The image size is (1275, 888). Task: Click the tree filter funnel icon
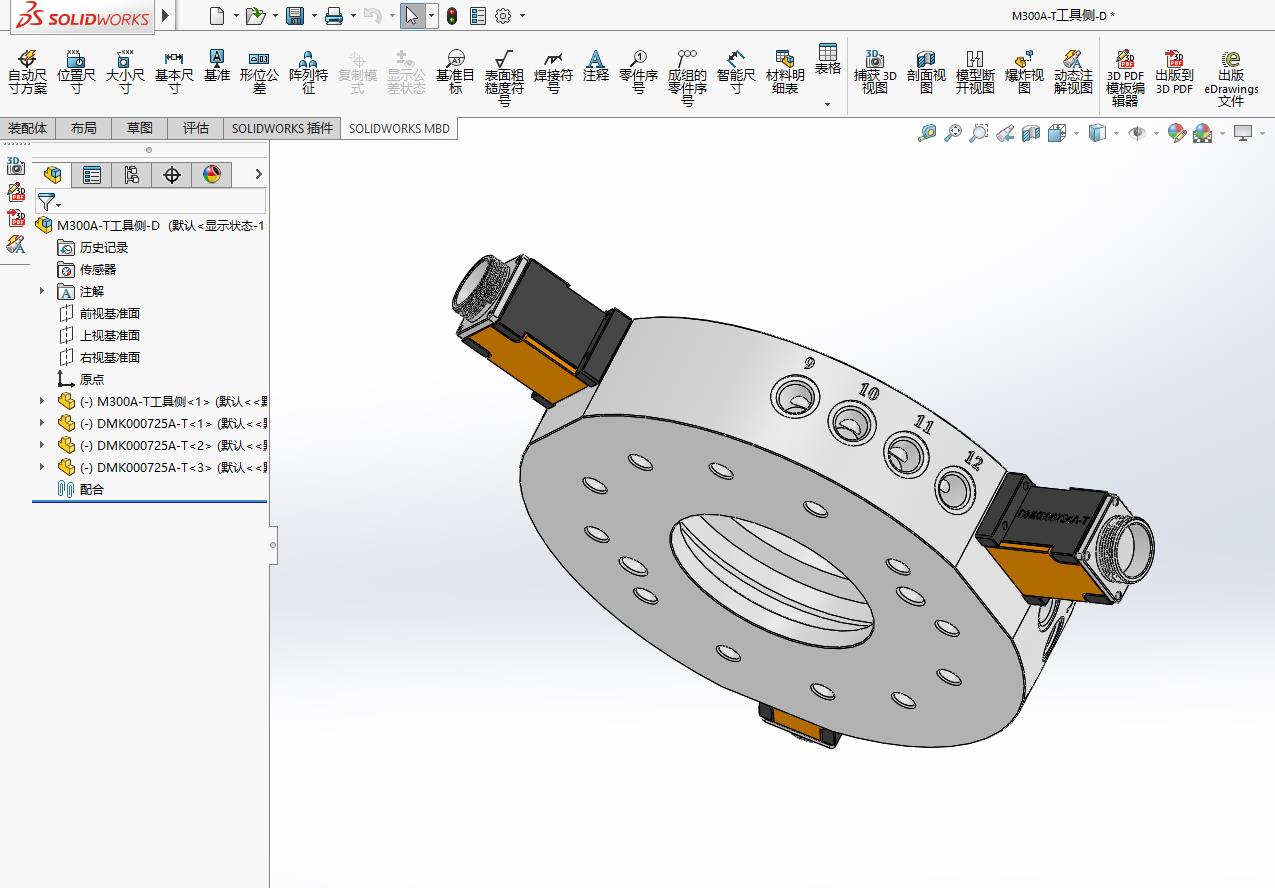(x=45, y=202)
